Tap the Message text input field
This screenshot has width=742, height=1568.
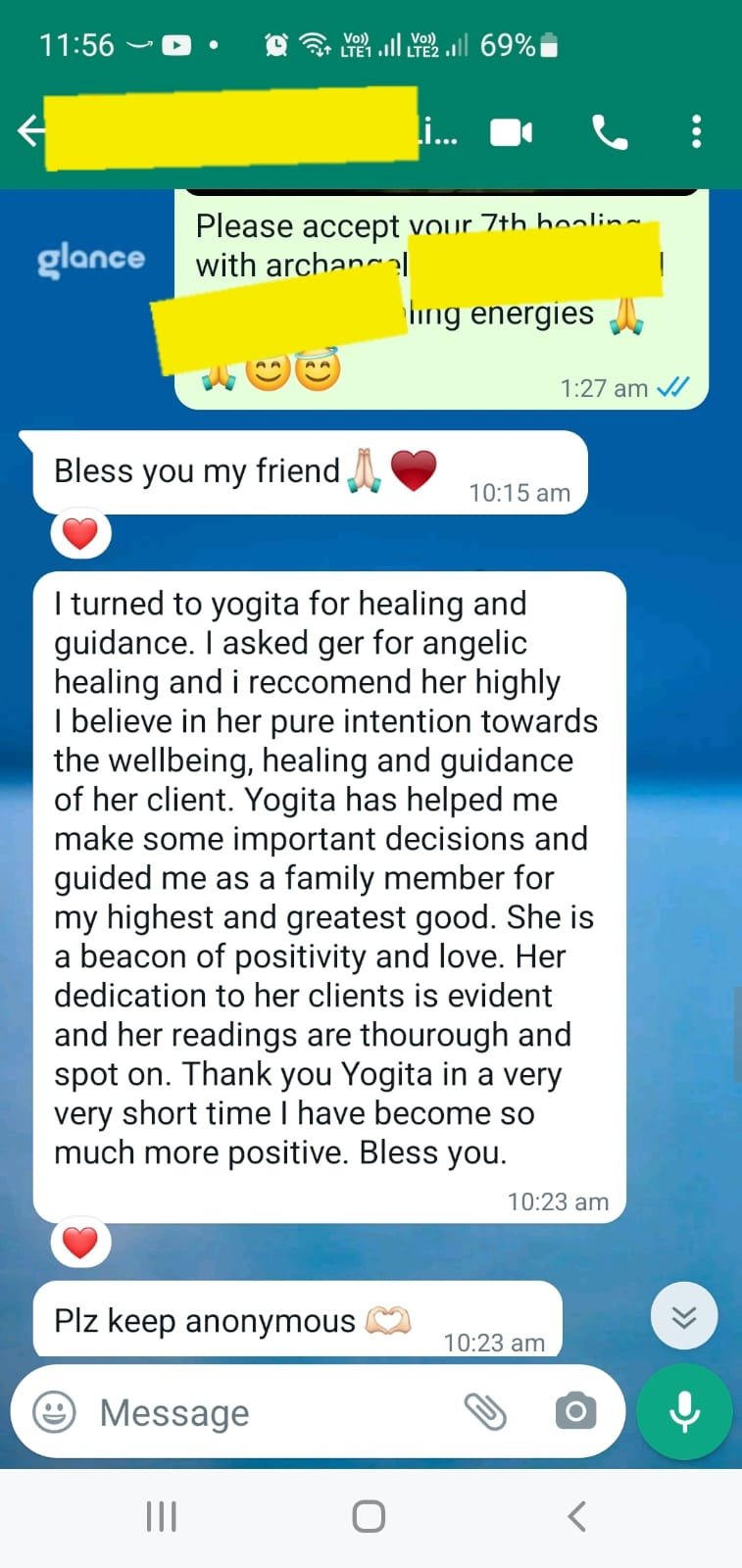tap(274, 1412)
